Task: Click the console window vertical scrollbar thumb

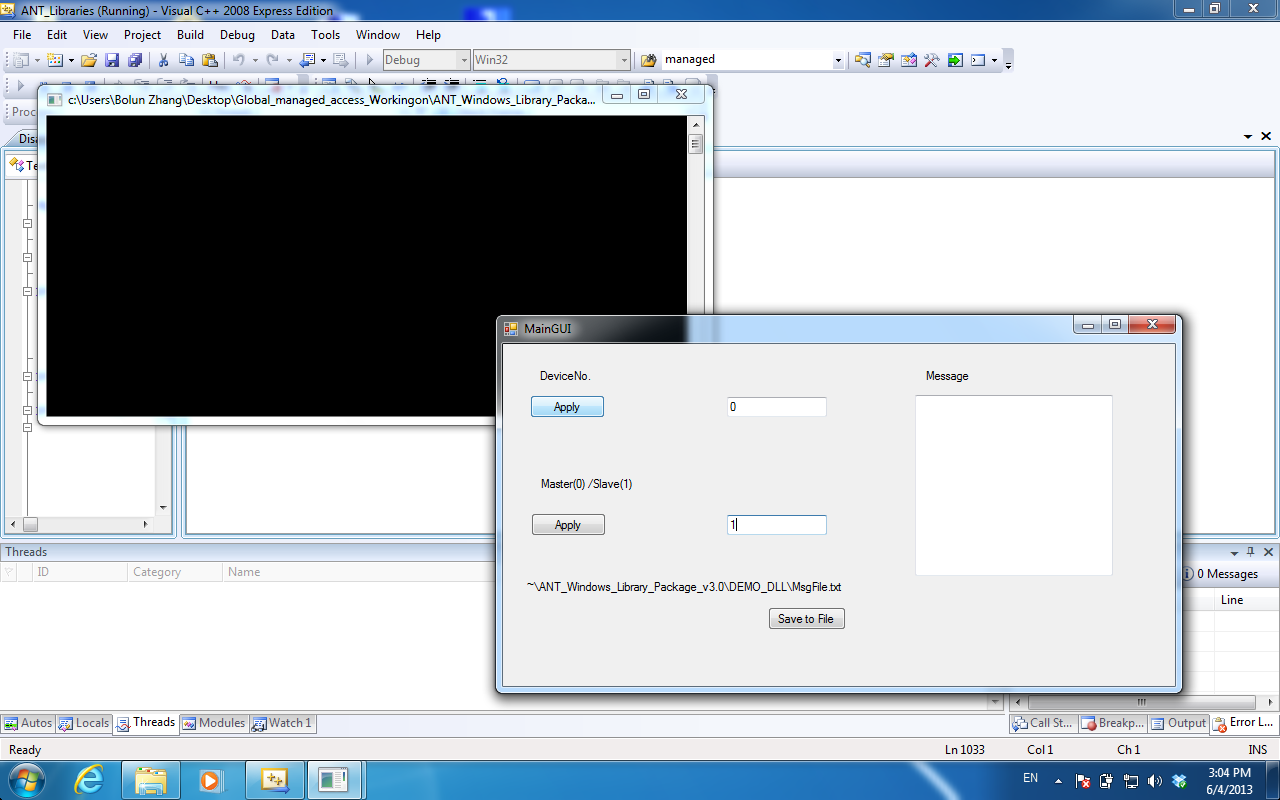Action: tap(695, 144)
